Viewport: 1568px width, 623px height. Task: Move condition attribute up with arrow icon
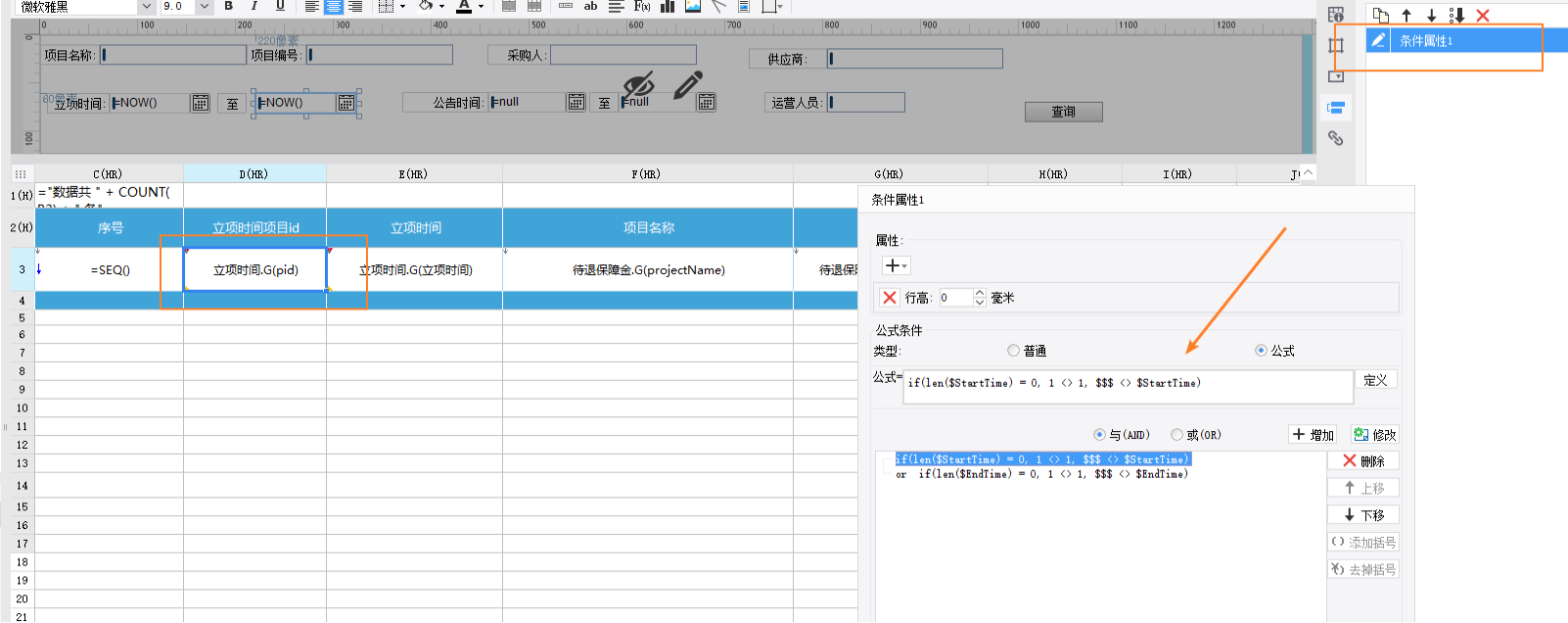1407,15
